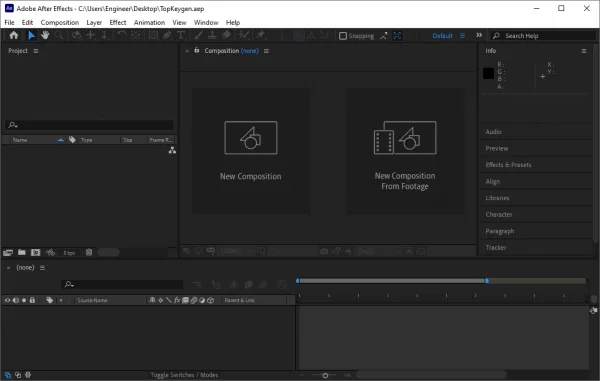Enable the Snapping checkbox
Image resolution: width=600 pixels, height=381 pixels.
coord(343,36)
